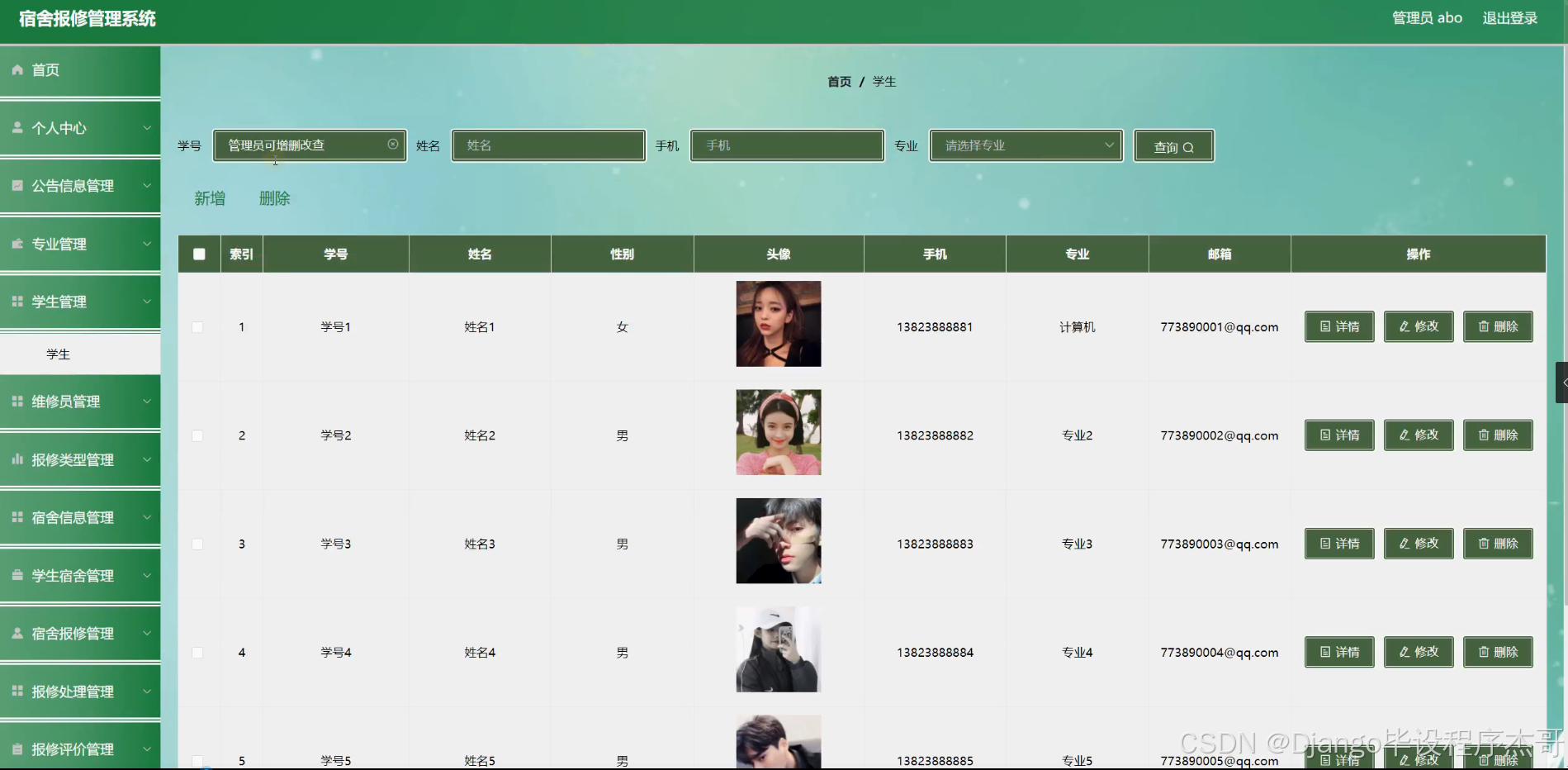Click 删除 for row 学号3

[1498, 544]
